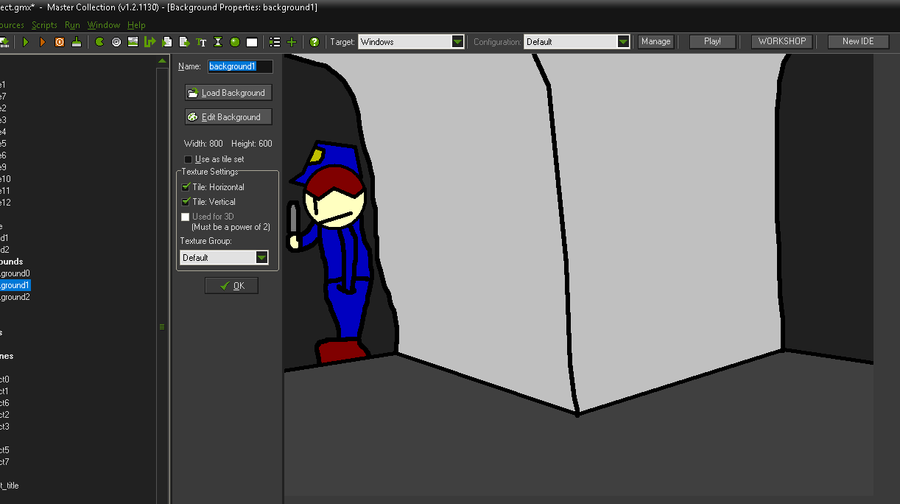900x504 pixels.
Task: Click the background image preview
Action: (x=579, y=275)
